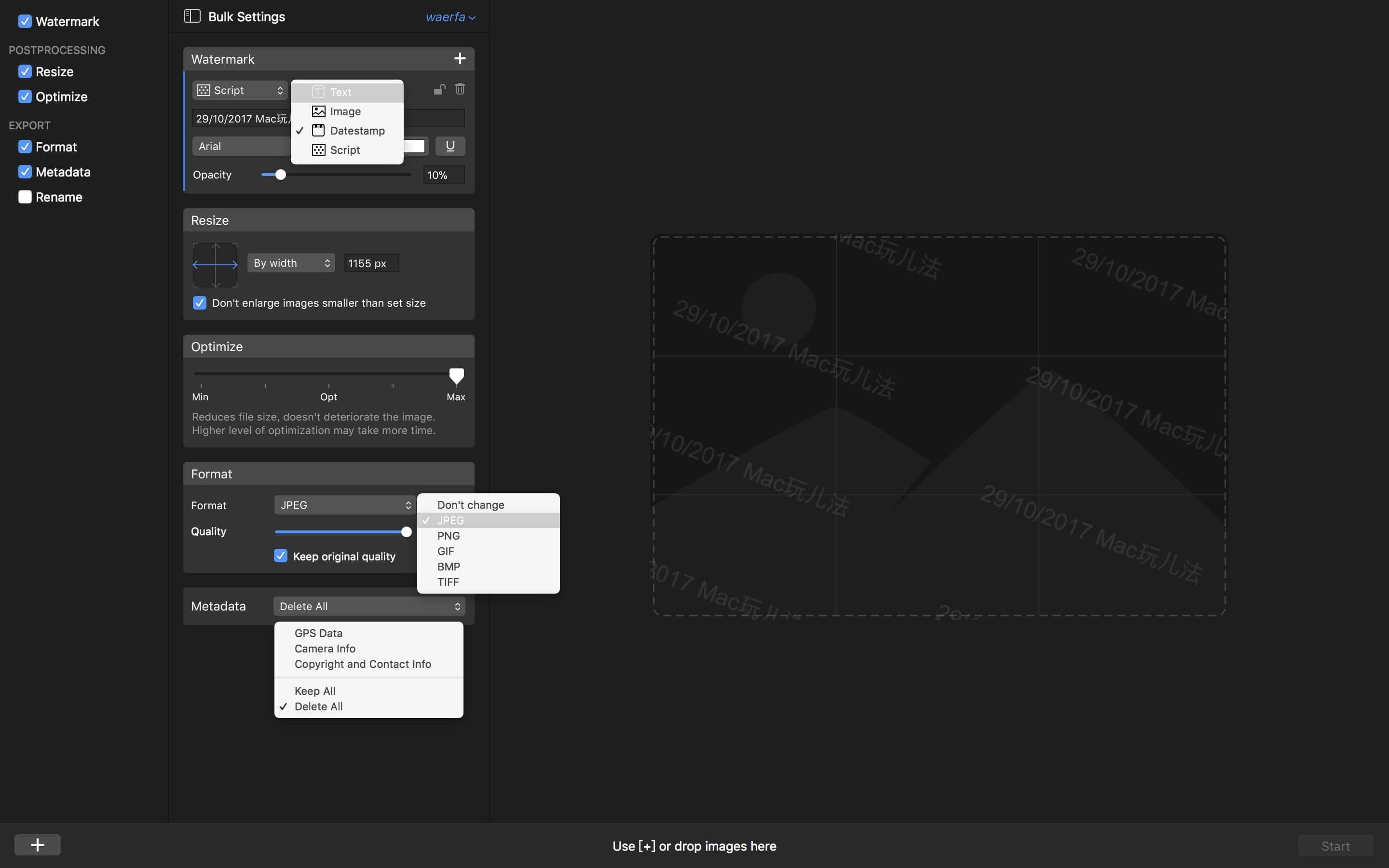This screenshot has height=868, width=1389.
Task: Toggle underline U text style button
Action: click(x=450, y=146)
